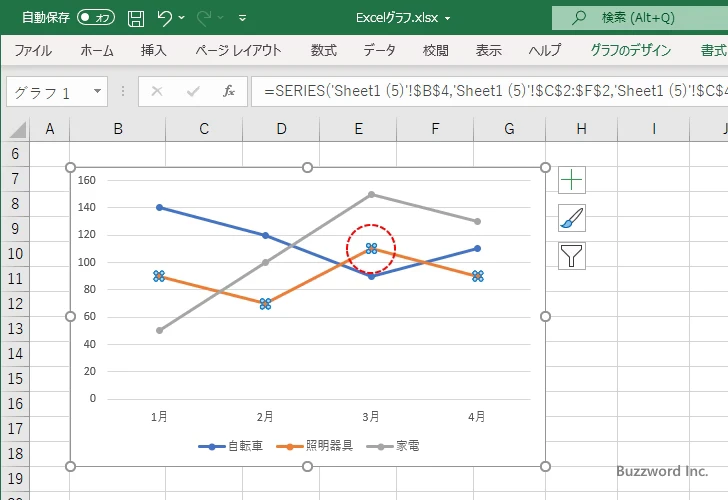
Task: Click the Select All corner triangle
Action: coord(16,129)
